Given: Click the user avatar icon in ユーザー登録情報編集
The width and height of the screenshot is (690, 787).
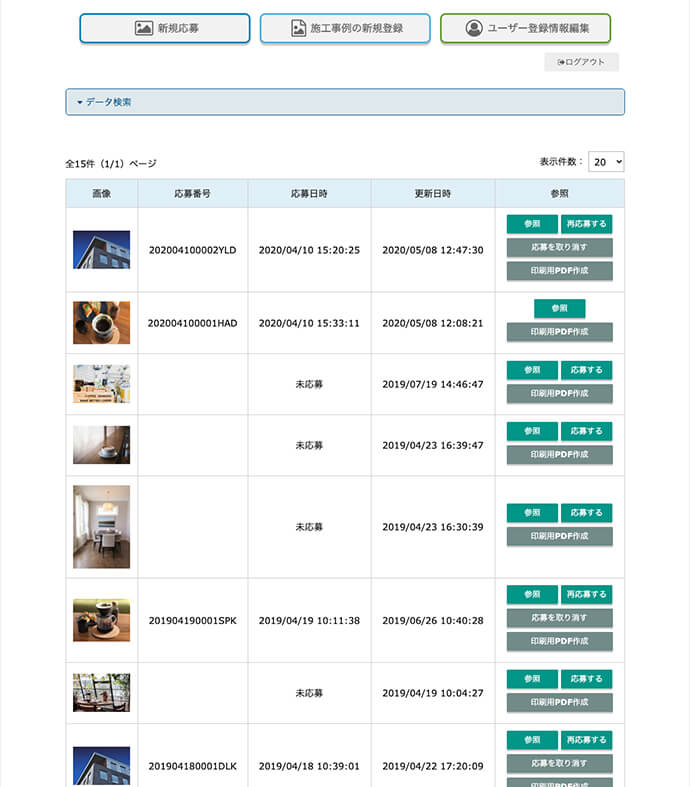Looking at the screenshot, I should 474,28.
